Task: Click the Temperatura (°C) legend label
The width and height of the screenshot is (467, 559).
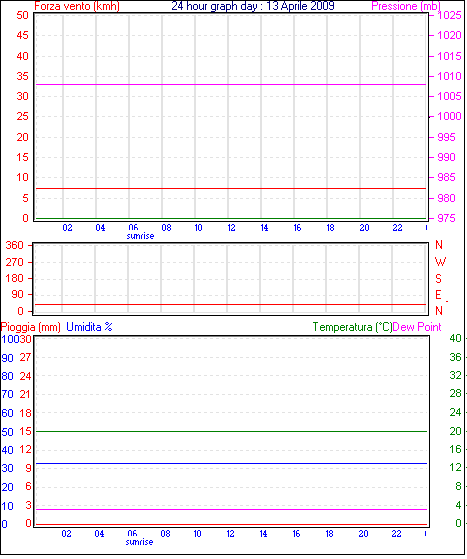Action: [352, 327]
